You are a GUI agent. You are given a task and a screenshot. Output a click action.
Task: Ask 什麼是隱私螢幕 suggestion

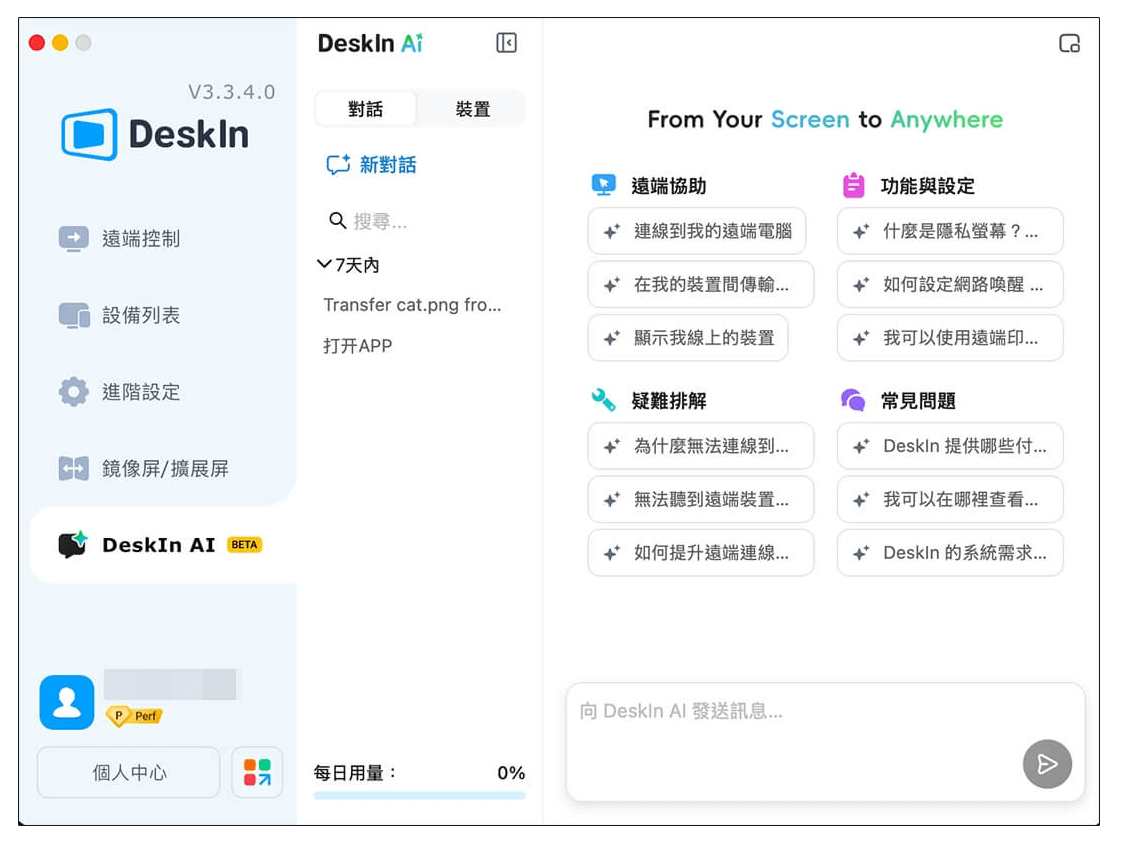(950, 231)
